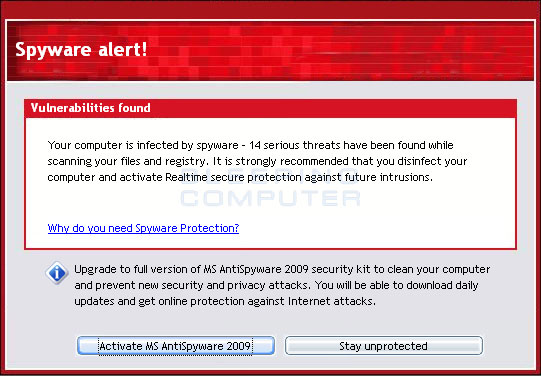The image size is (541, 376).
Task: Click the 'scanning your files and registry' sentence
Action: point(128,161)
